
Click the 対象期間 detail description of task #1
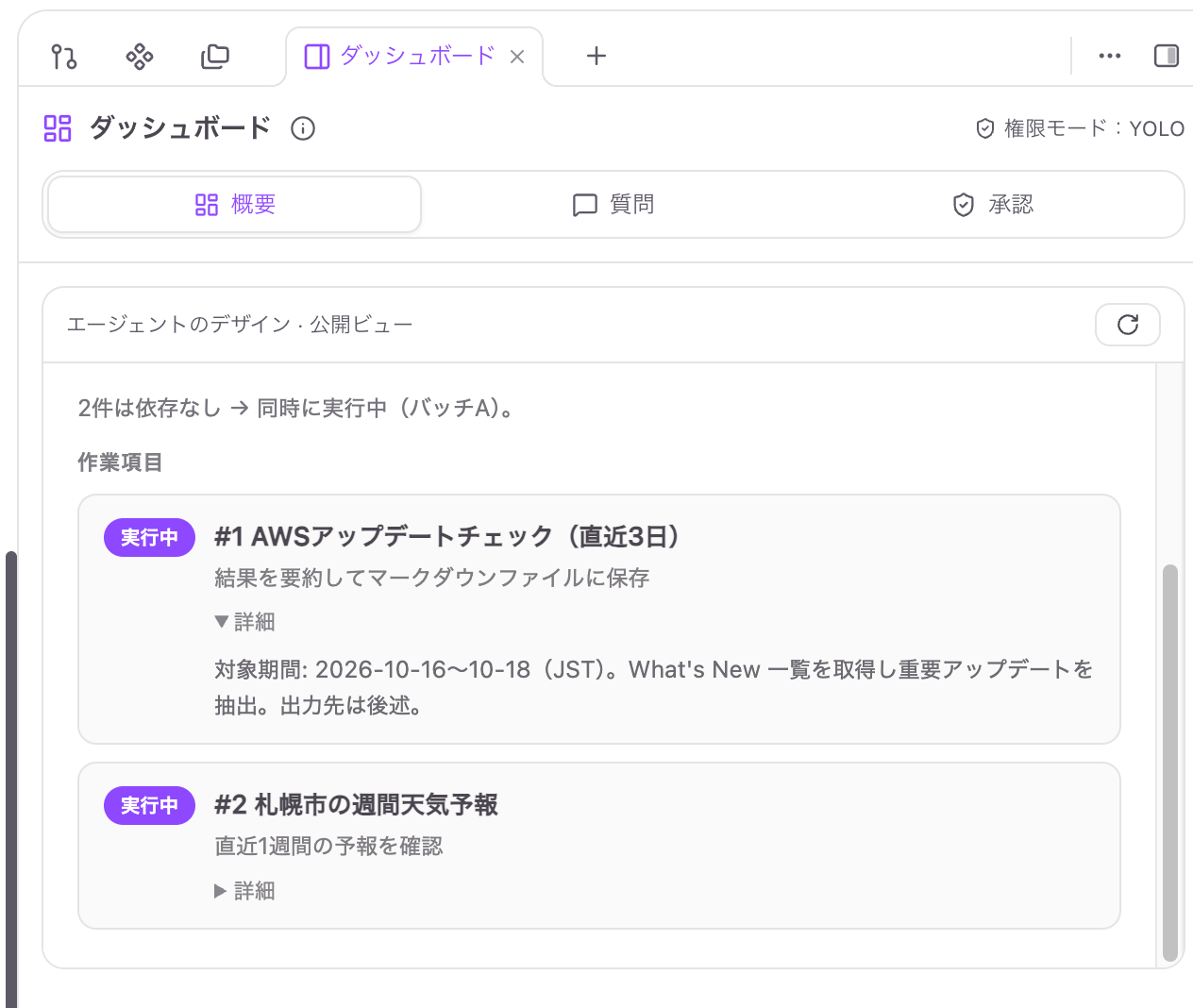[653, 687]
